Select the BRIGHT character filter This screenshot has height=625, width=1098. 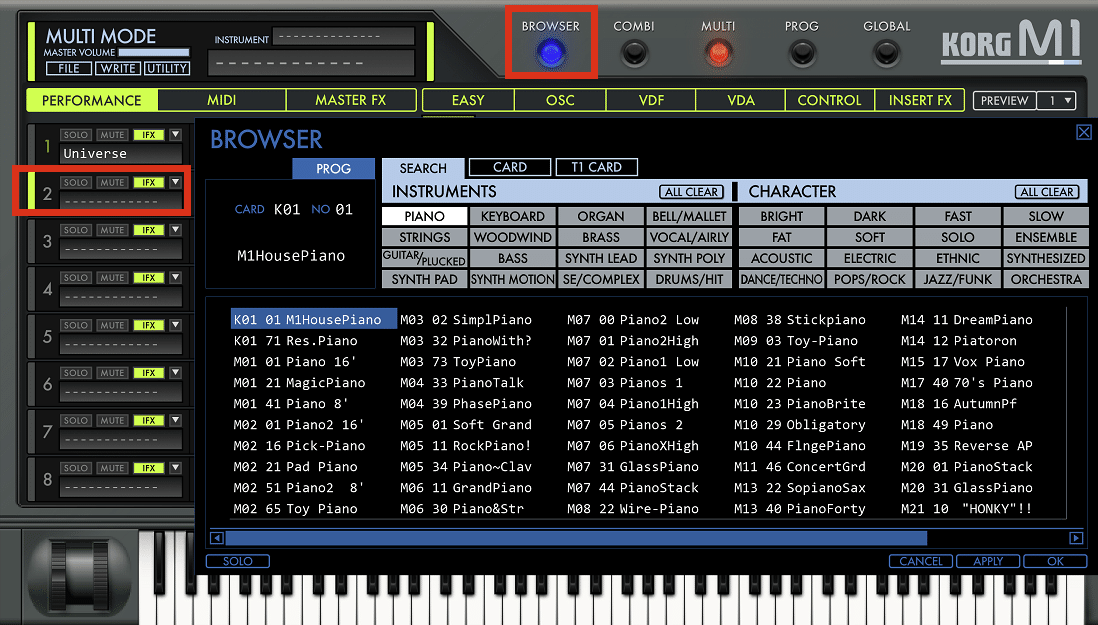coord(781,216)
